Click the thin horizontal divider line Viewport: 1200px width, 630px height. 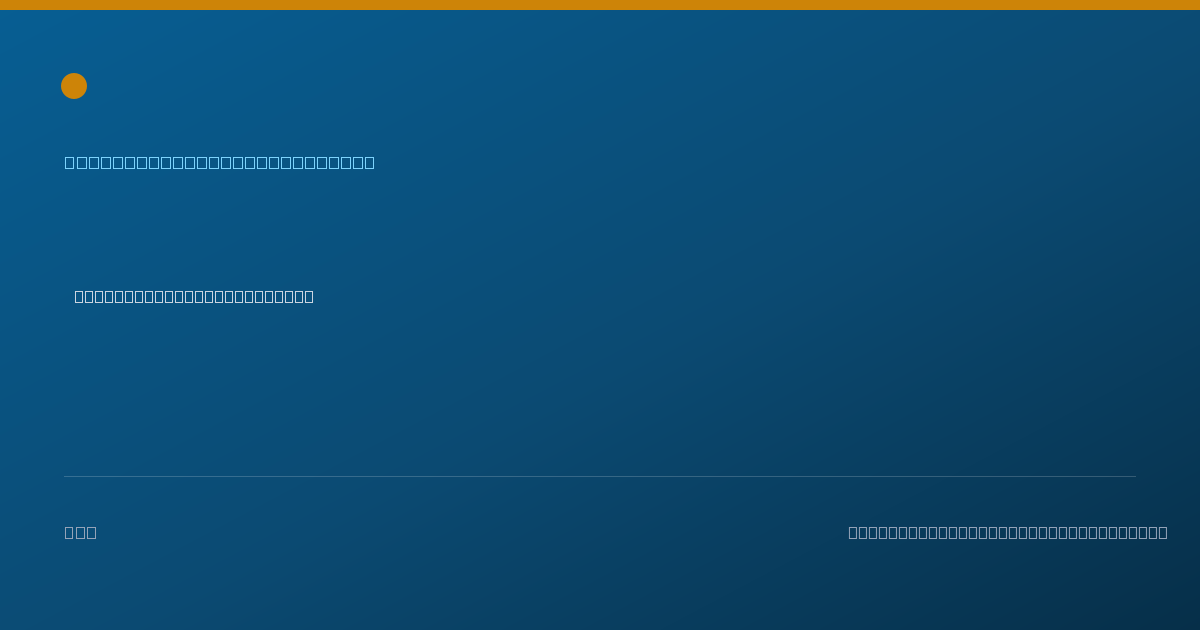click(x=600, y=476)
